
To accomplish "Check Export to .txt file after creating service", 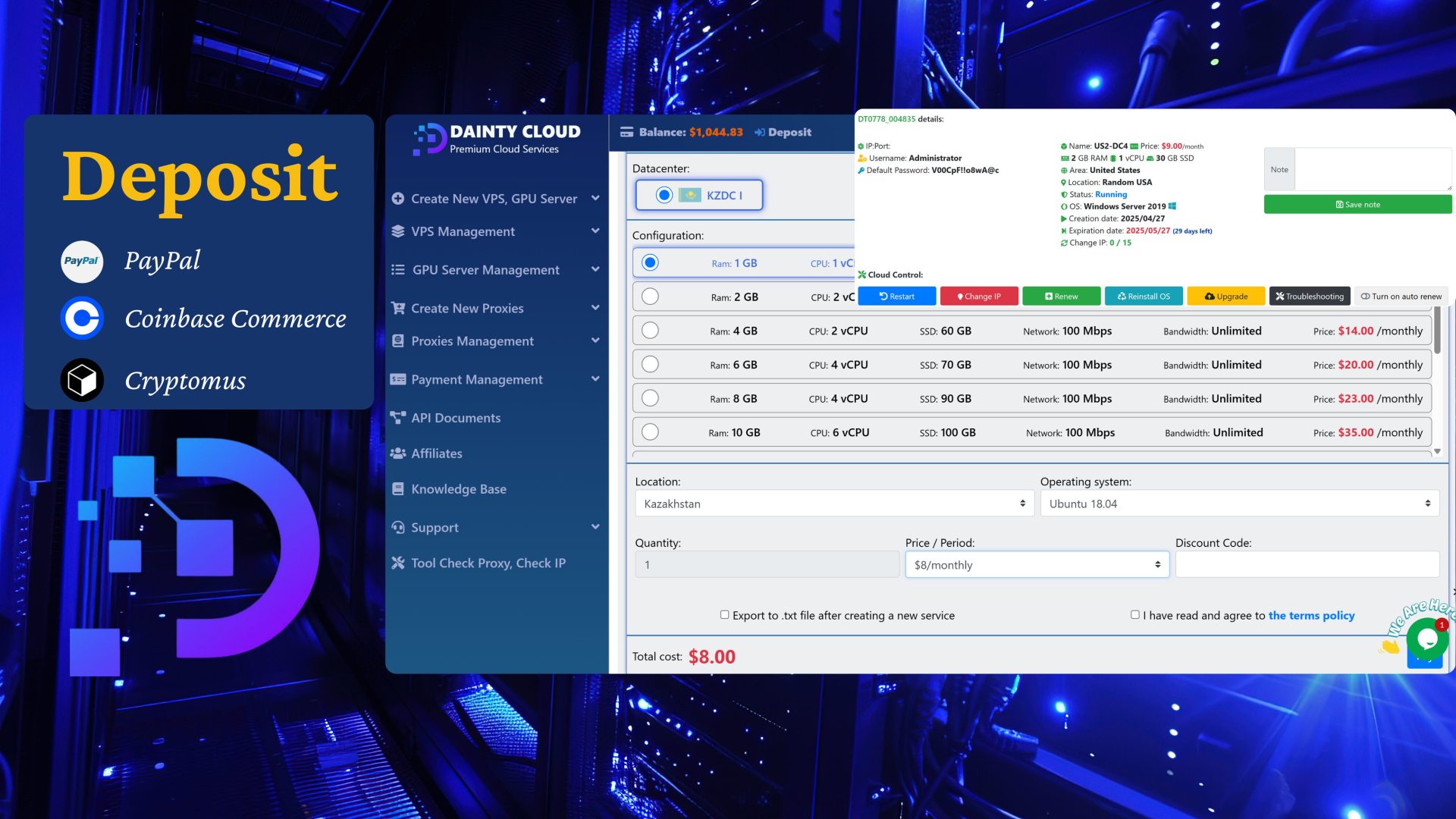I will tap(724, 615).
